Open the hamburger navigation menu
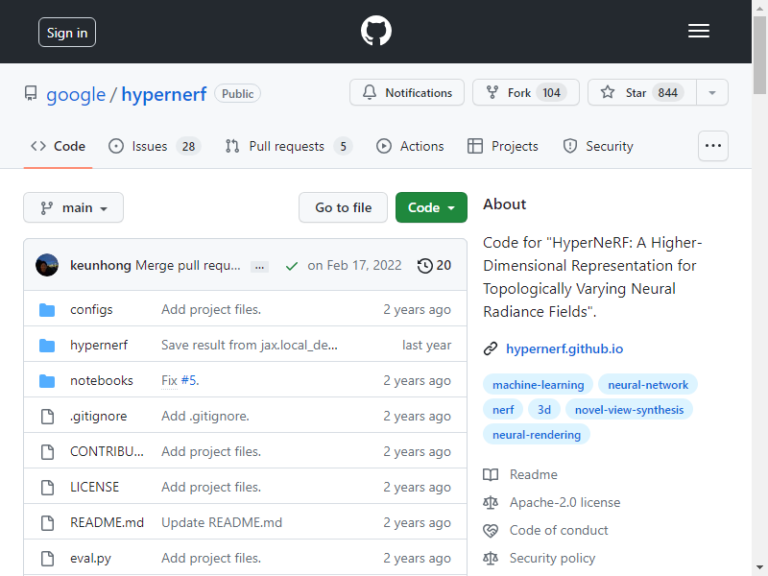This screenshot has height=576, width=768. coord(698,31)
